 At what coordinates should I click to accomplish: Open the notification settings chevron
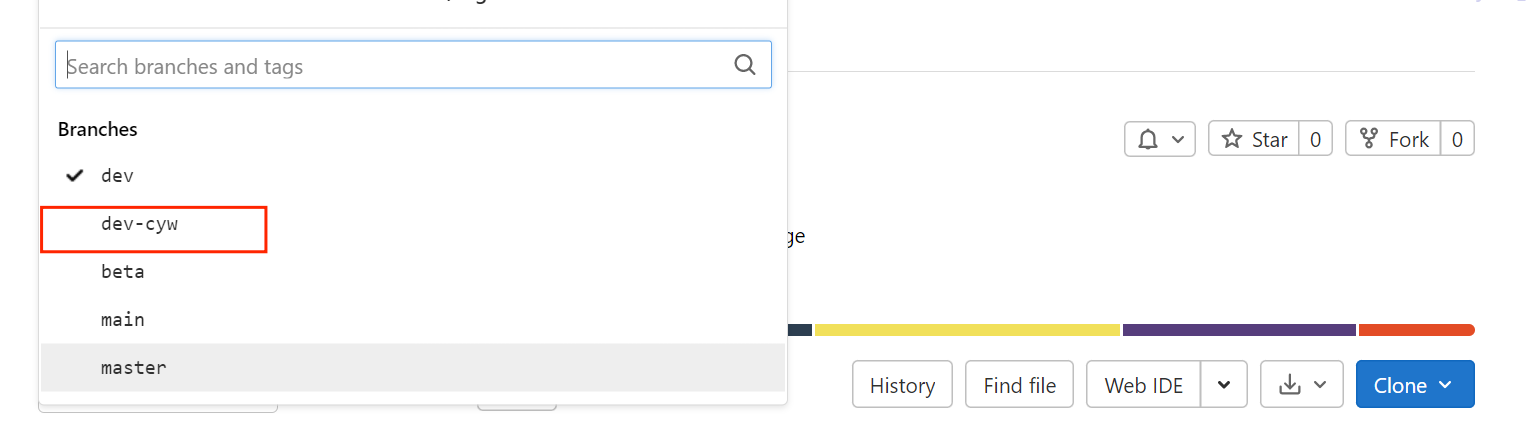pos(1179,139)
